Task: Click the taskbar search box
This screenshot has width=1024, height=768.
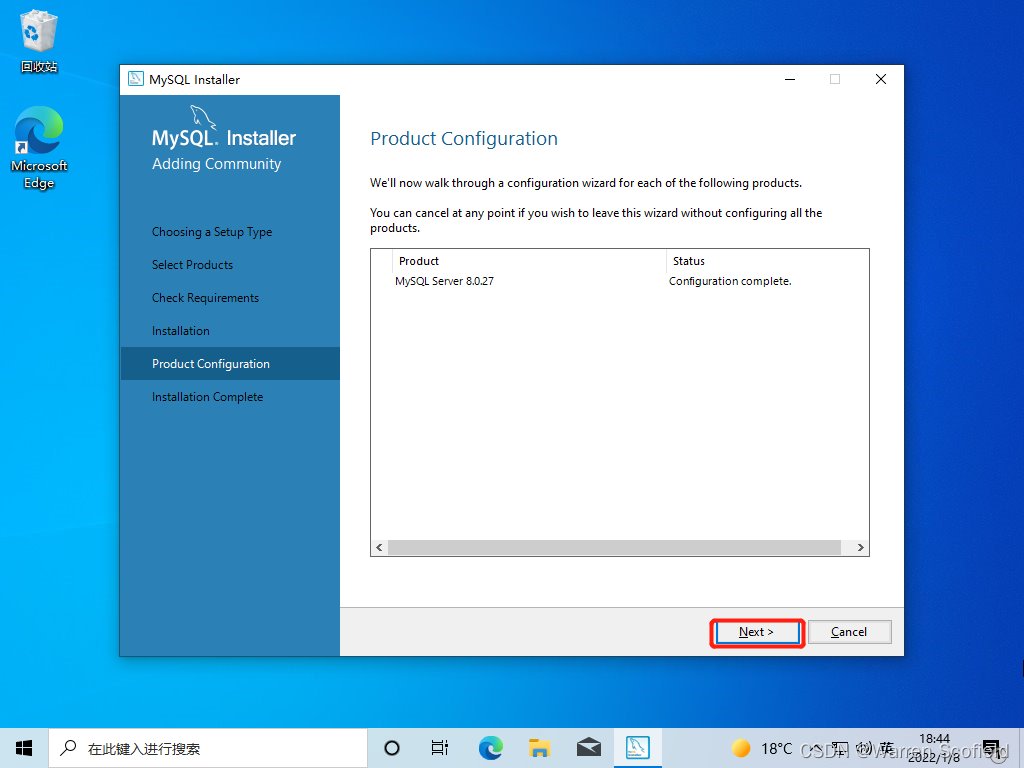Action: click(208, 748)
